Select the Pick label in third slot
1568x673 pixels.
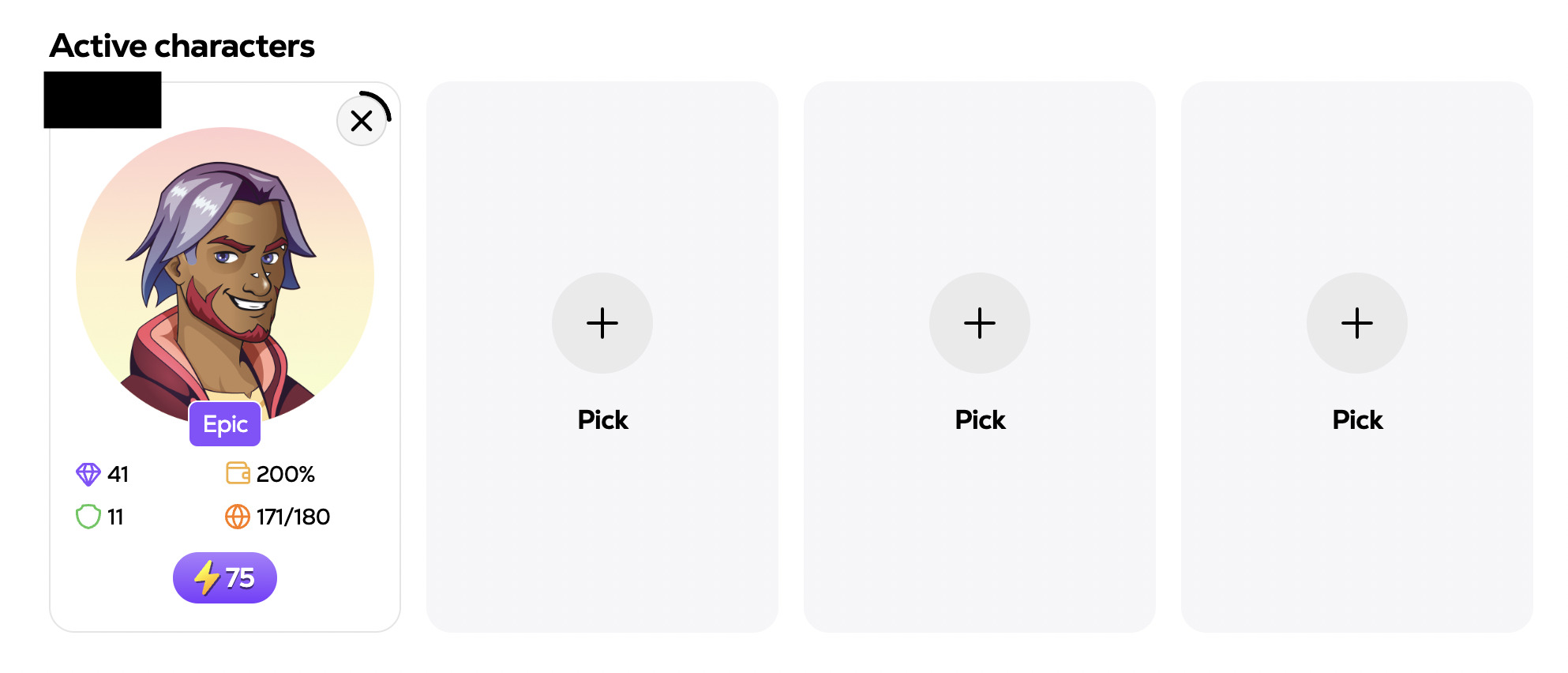980,419
